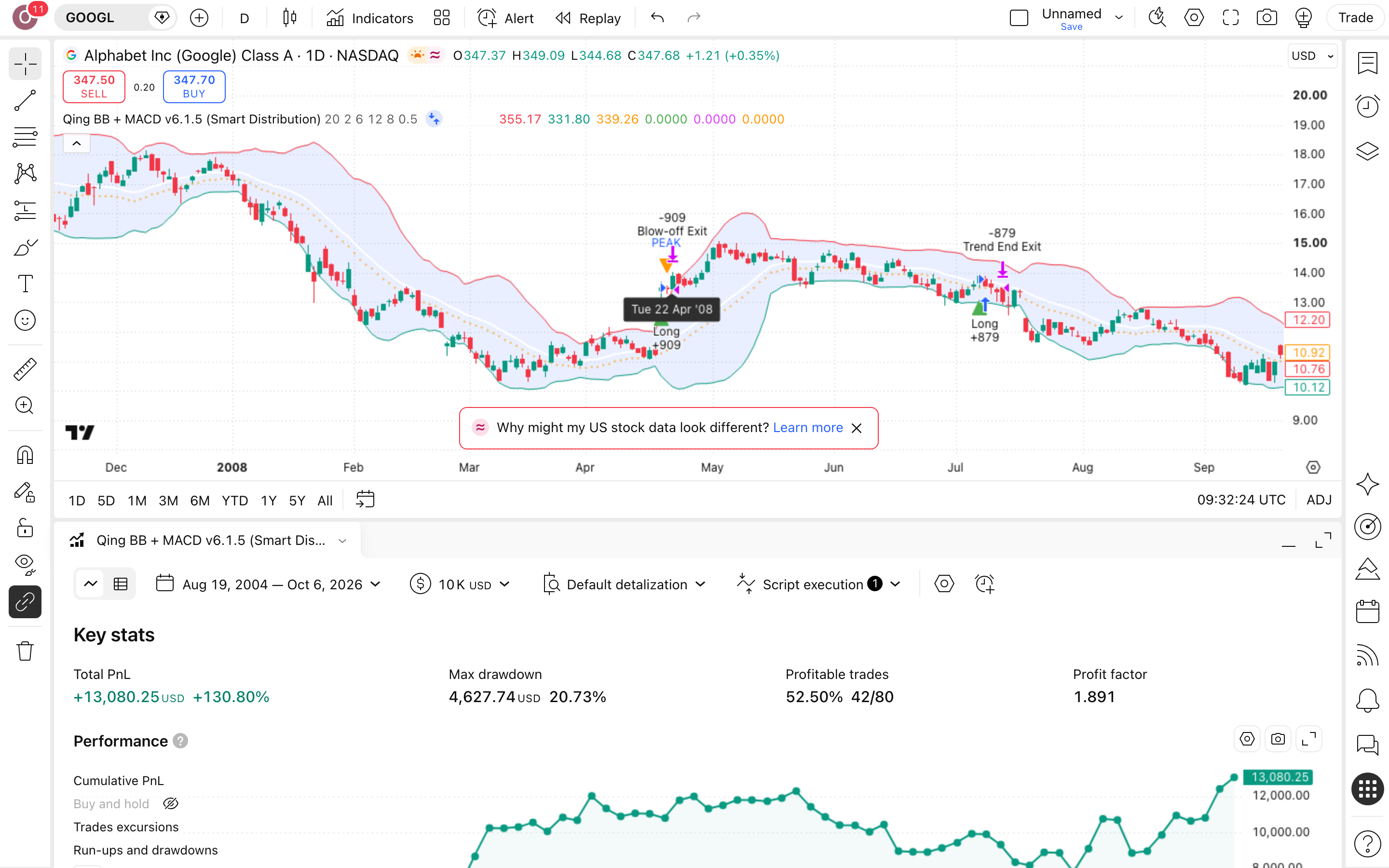Expand the Default detalization dropdown
The height and width of the screenshot is (868, 1389).
coord(624,584)
